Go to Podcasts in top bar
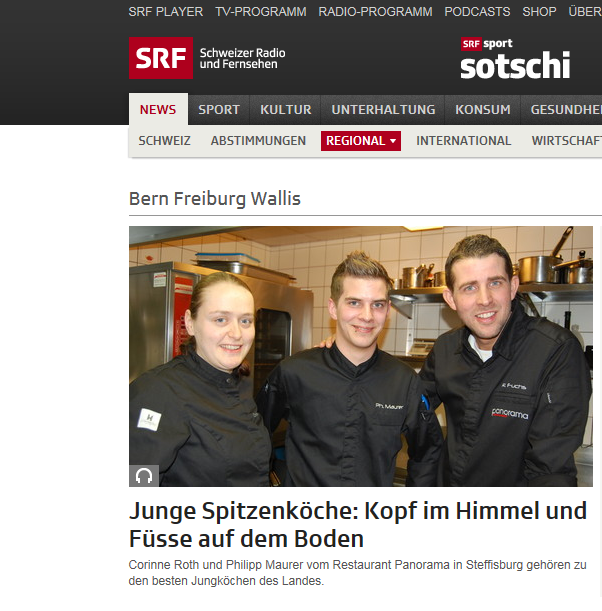The image size is (602, 611). pyautogui.click(x=477, y=12)
